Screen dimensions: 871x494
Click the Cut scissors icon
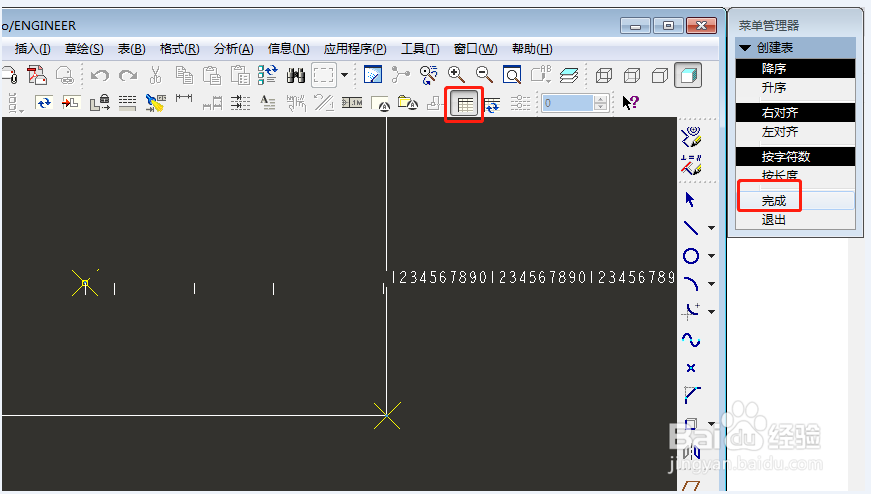[156, 75]
